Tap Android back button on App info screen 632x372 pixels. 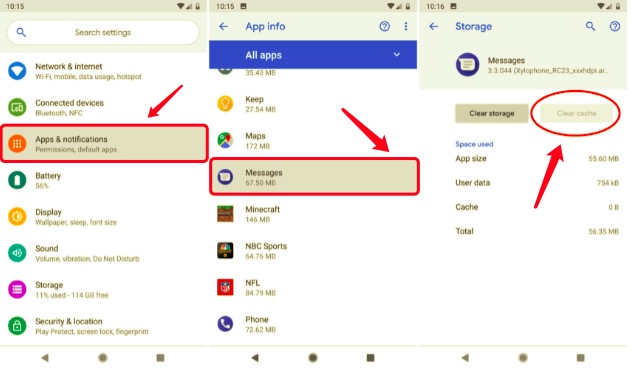255,357
